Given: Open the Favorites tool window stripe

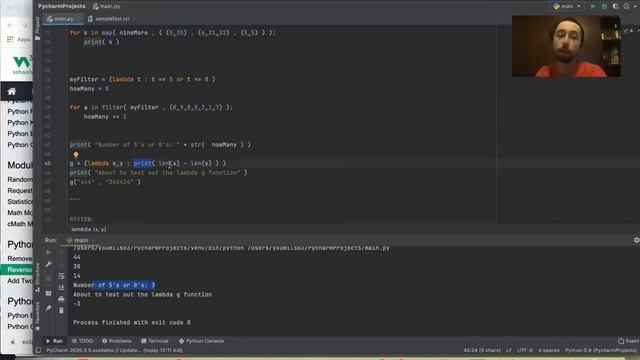Looking at the screenshot, I should 38,316.
